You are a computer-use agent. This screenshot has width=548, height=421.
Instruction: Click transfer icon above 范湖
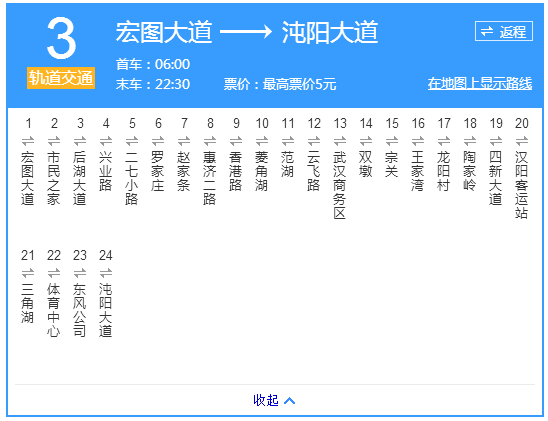(x=288, y=141)
